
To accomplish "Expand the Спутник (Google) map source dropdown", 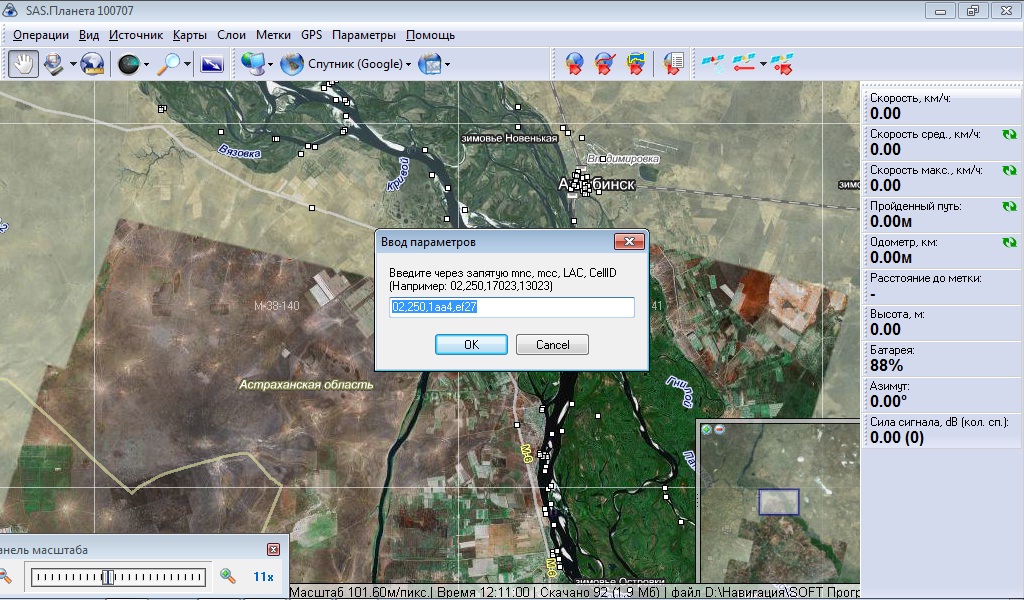I will point(408,65).
